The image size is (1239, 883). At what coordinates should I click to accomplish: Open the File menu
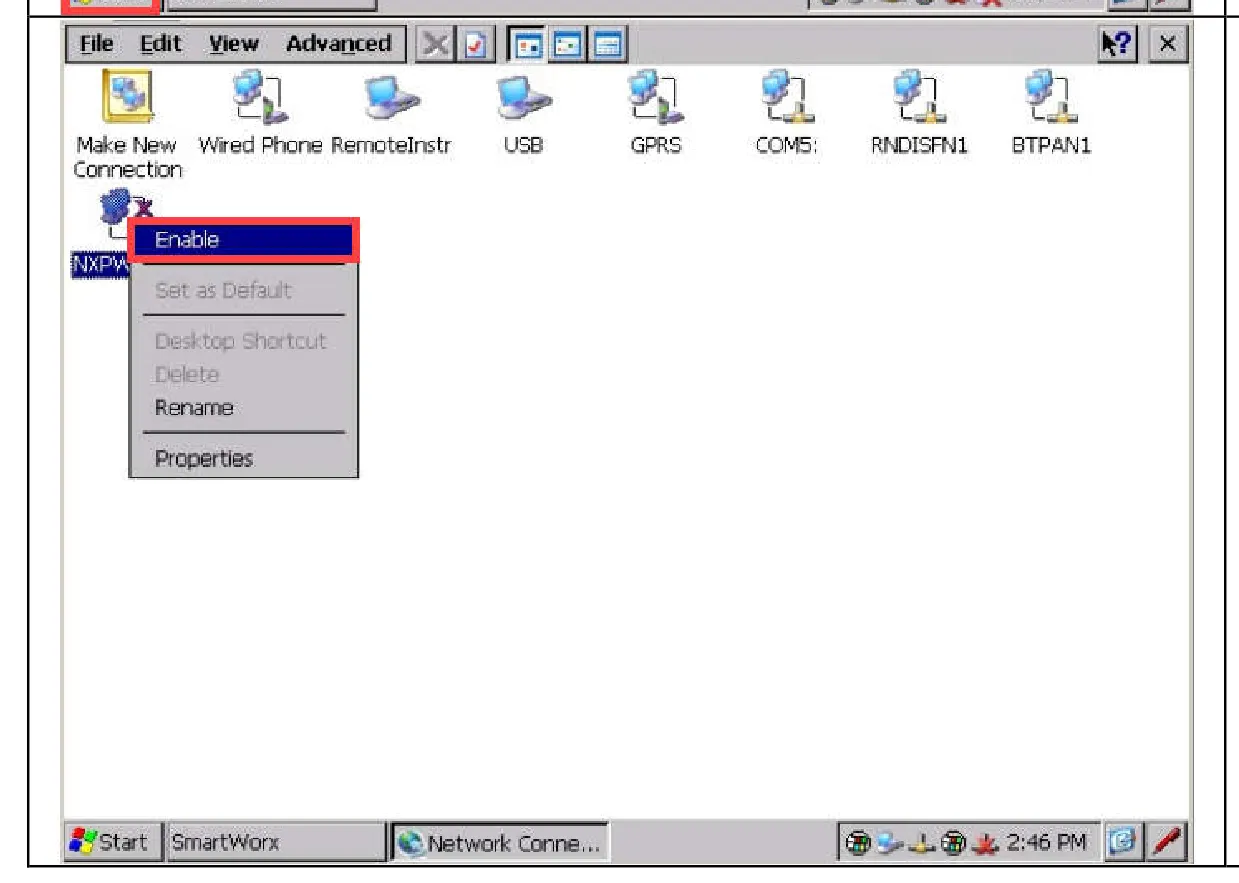(97, 44)
